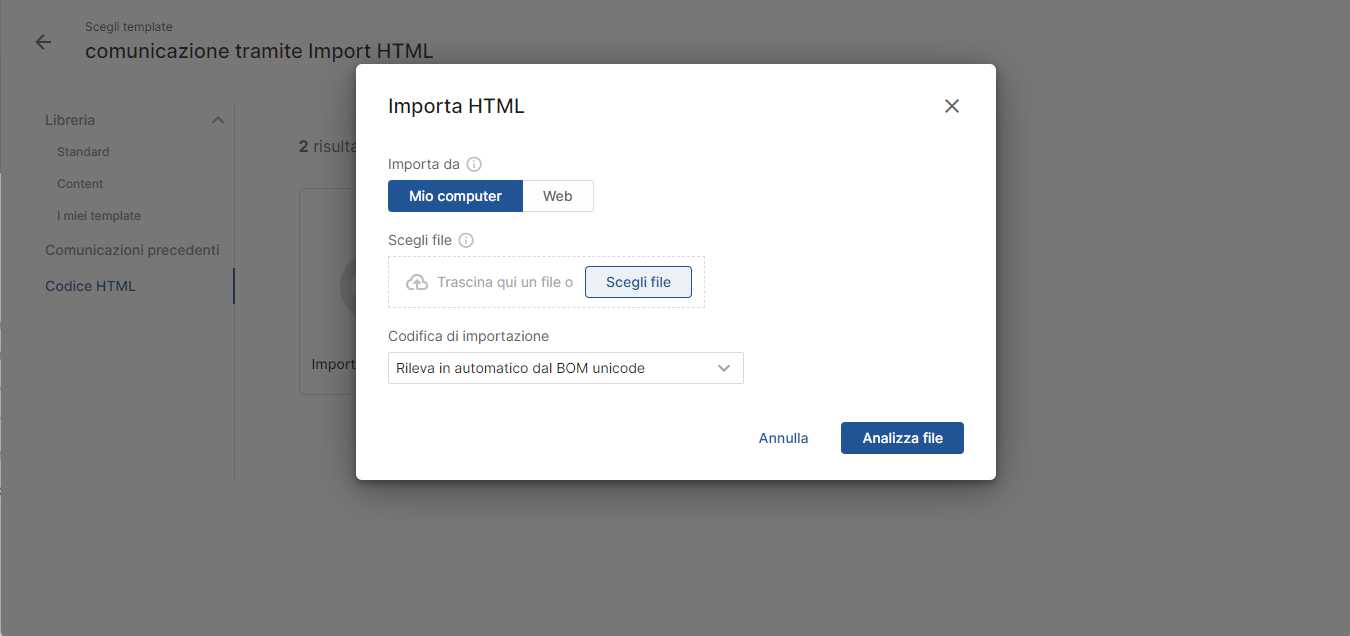
Task: Open the Codifica di importazione dropdown
Action: 566,368
